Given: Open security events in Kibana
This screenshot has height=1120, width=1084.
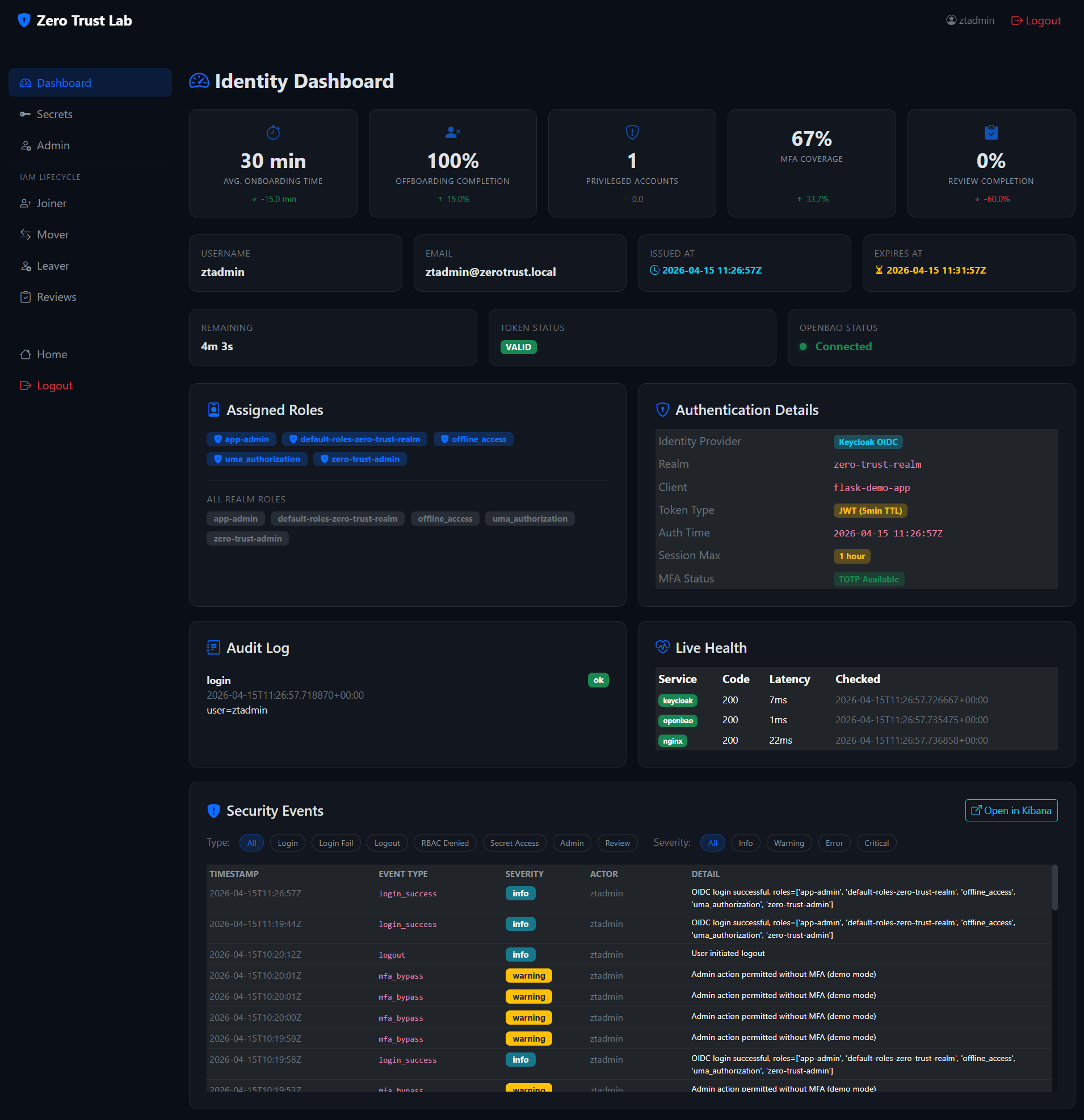Looking at the screenshot, I should [x=1011, y=810].
